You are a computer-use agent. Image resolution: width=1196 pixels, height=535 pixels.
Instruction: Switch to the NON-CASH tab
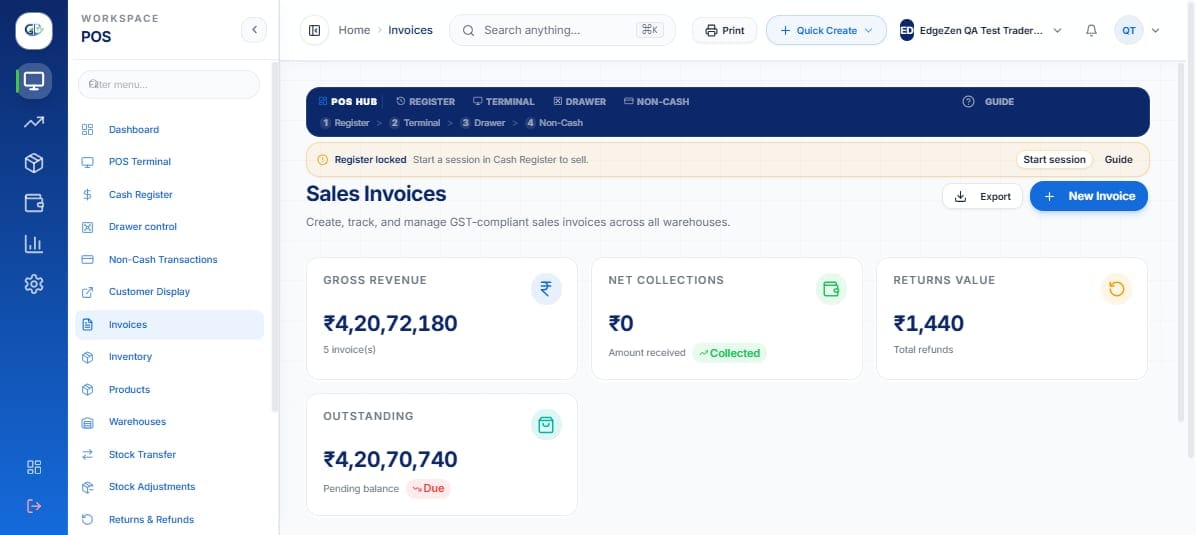657,102
